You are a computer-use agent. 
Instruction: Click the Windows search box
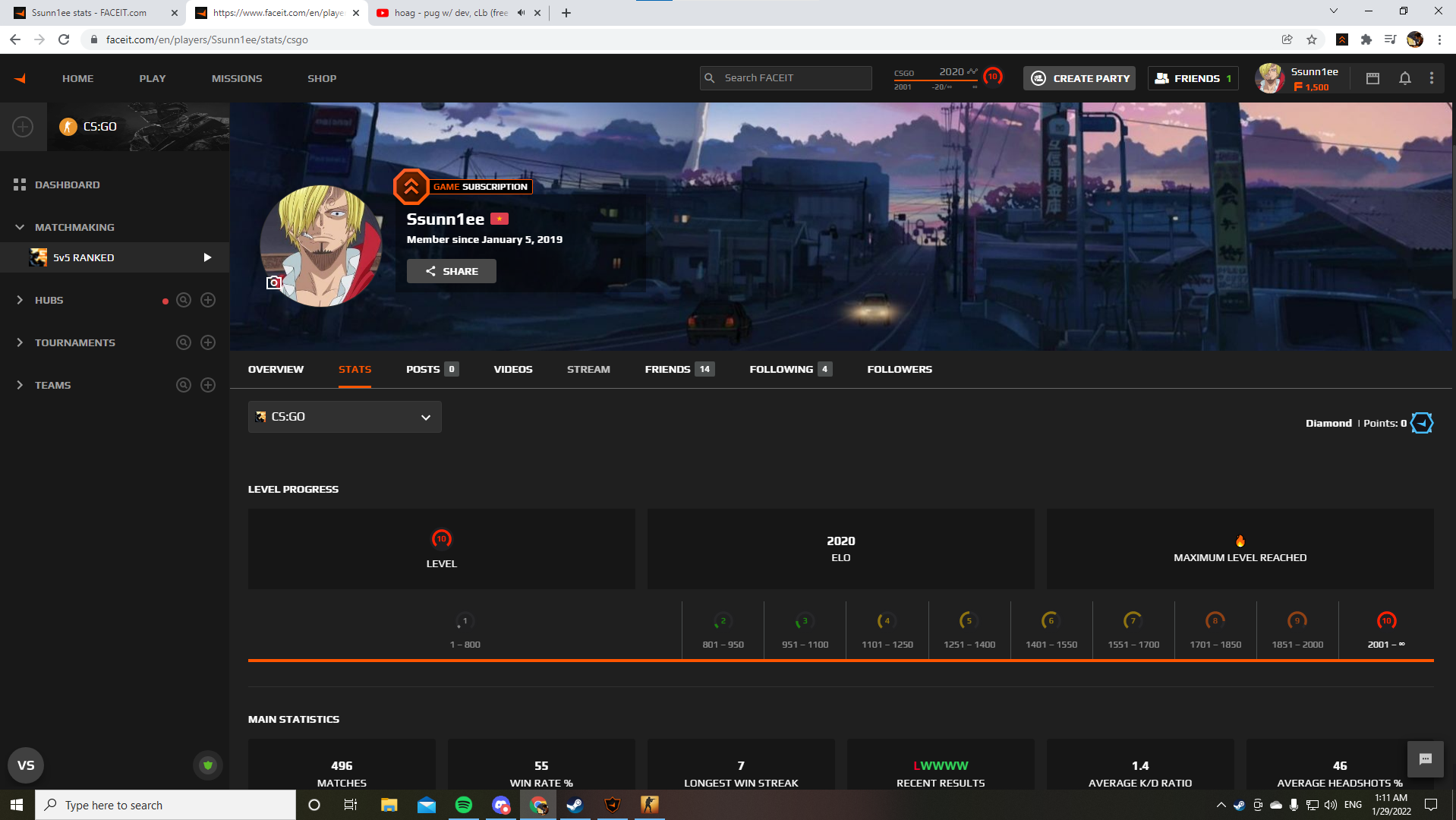[x=165, y=805]
